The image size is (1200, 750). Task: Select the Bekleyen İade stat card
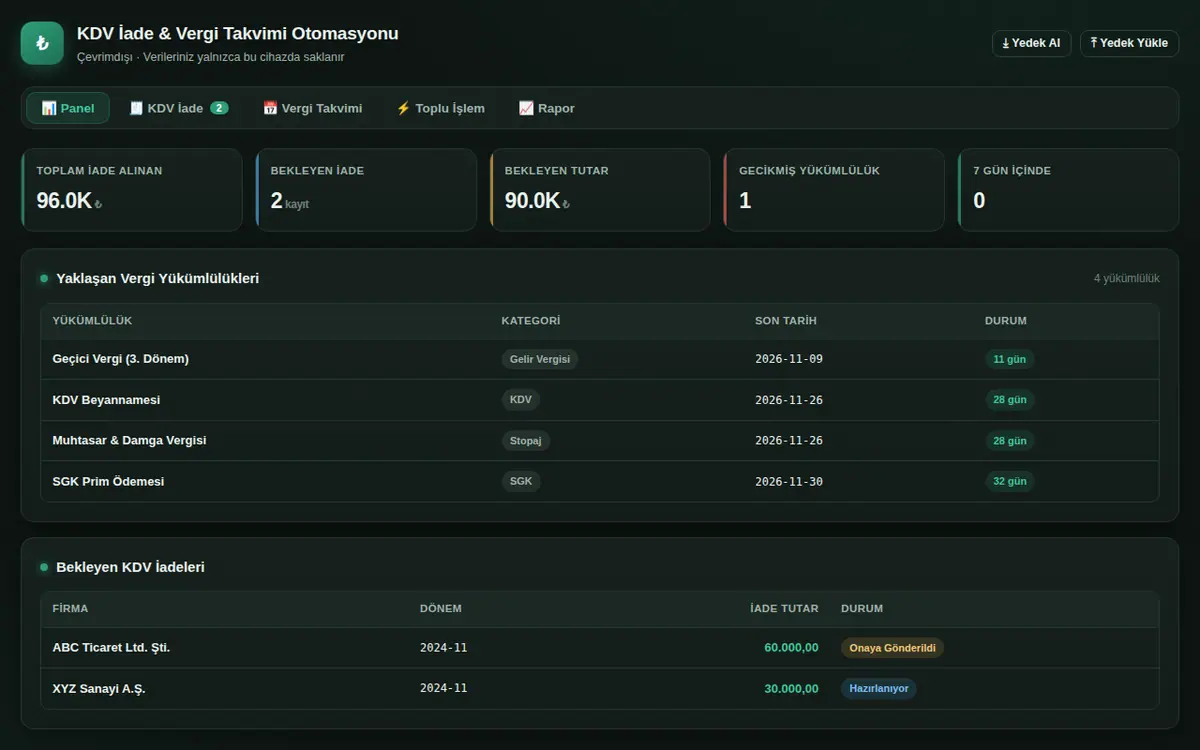[x=366, y=190]
